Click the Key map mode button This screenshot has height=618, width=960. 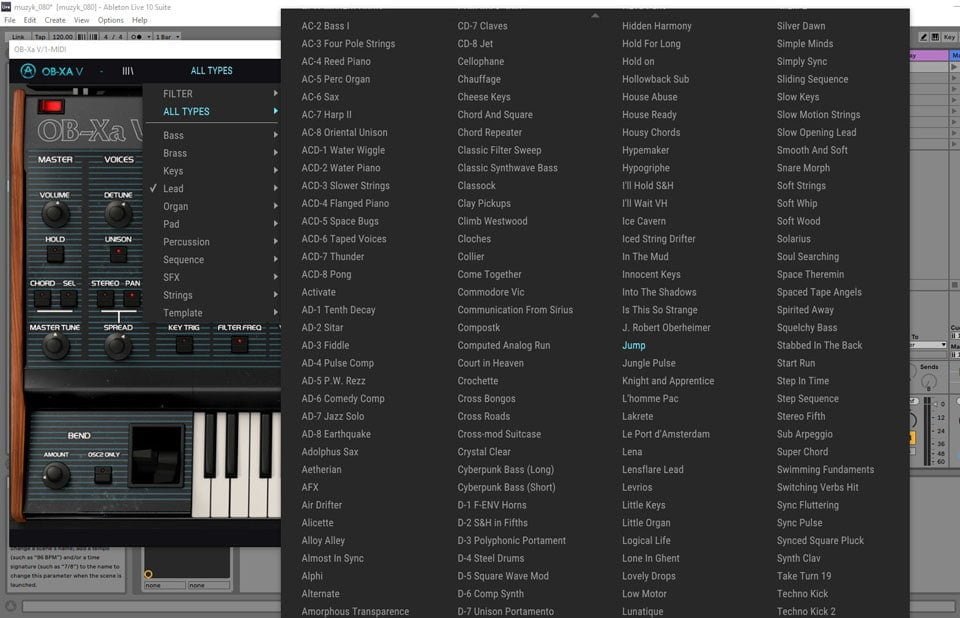pyautogui.click(x=949, y=37)
